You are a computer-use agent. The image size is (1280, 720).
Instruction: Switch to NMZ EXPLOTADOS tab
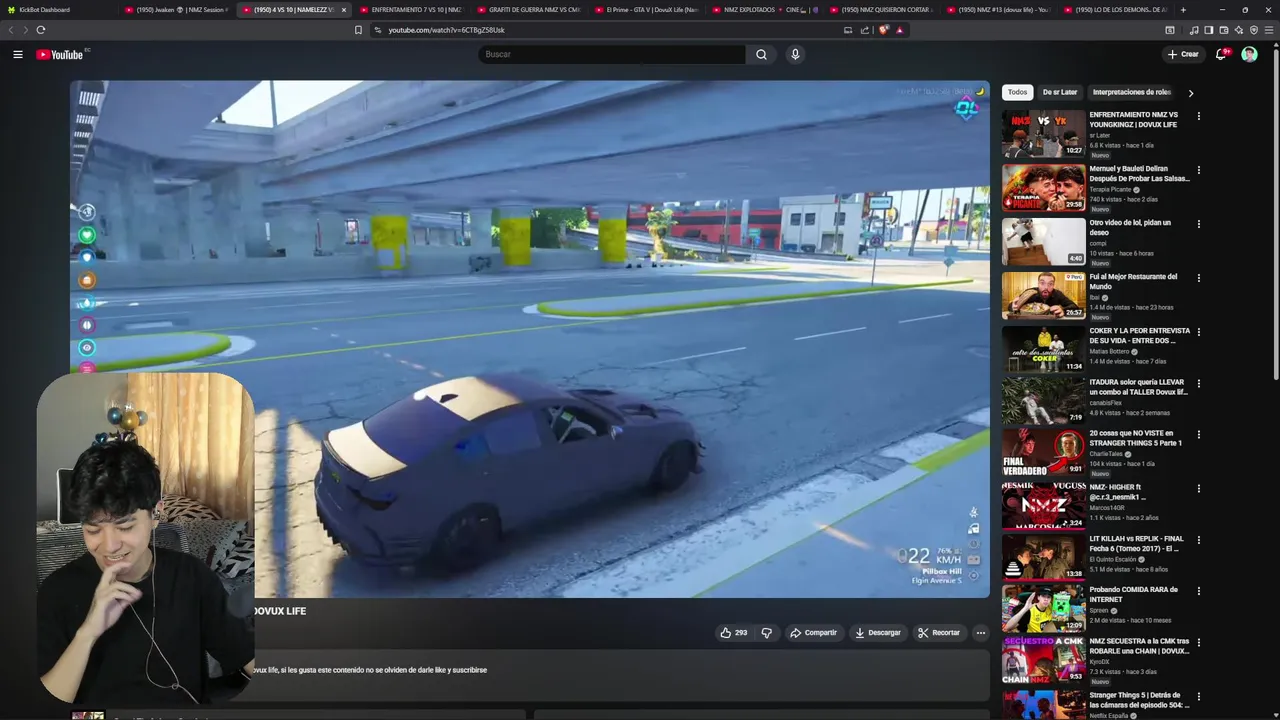point(762,10)
